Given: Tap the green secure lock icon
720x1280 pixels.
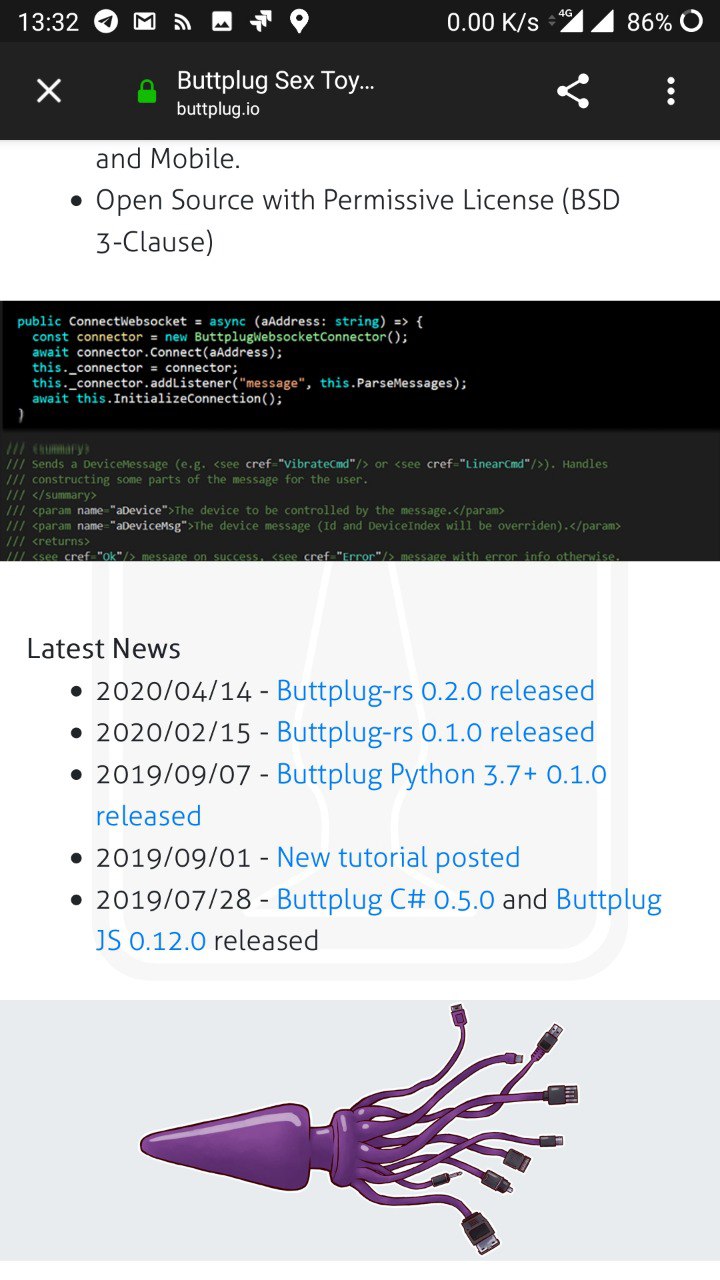Looking at the screenshot, I should [147, 93].
